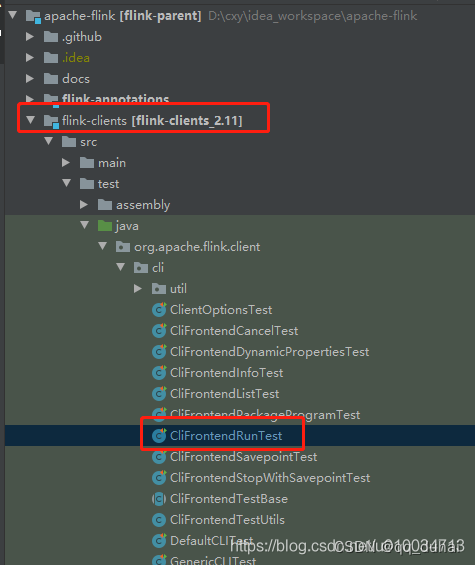
Task: Expand the util package arrow
Action: [138, 288]
